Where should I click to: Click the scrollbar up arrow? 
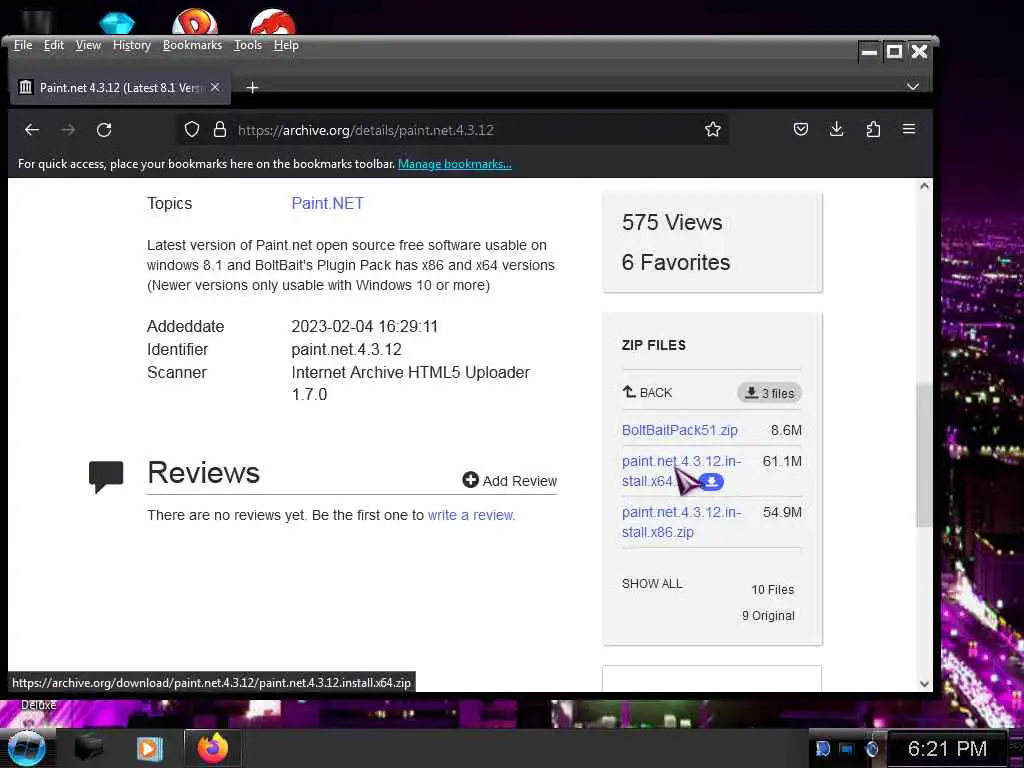pyautogui.click(x=923, y=186)
